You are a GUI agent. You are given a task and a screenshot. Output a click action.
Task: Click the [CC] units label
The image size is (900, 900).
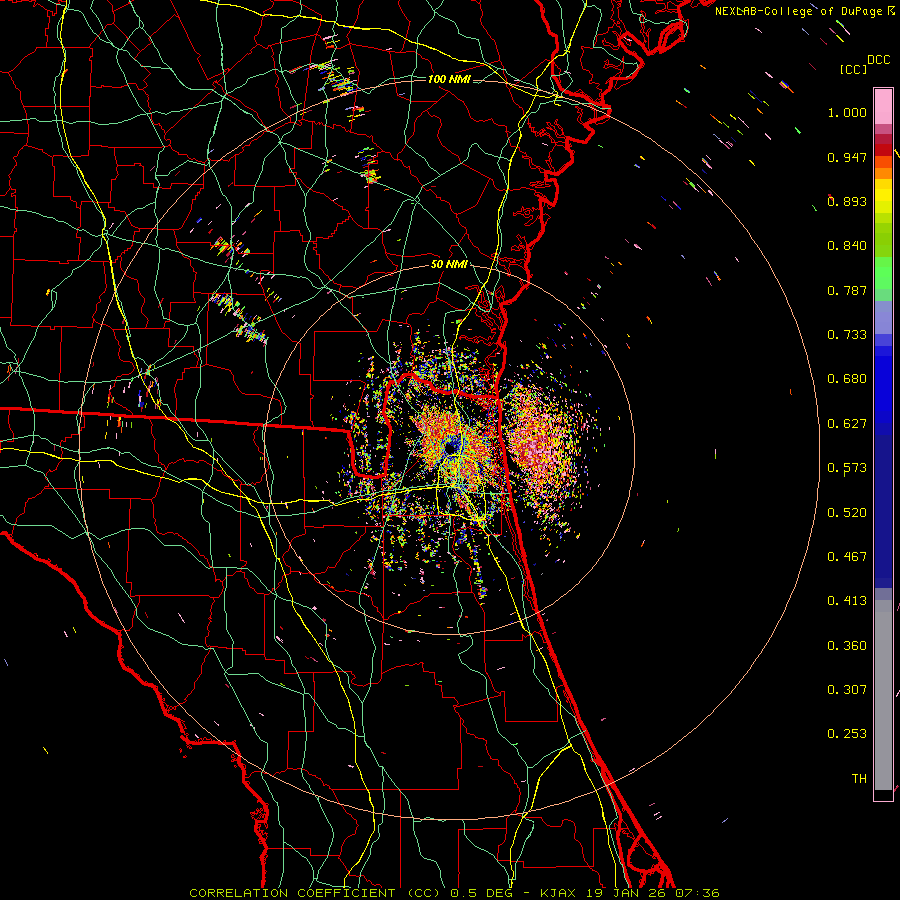pos(853,69)
